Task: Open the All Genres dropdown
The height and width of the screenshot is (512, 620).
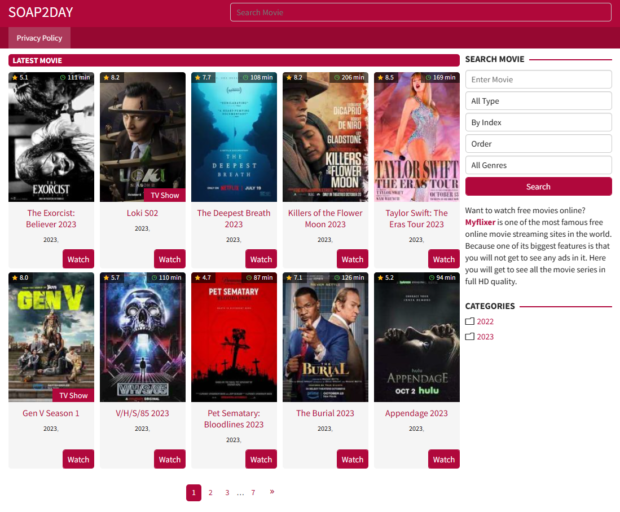Action: [538, 165]
